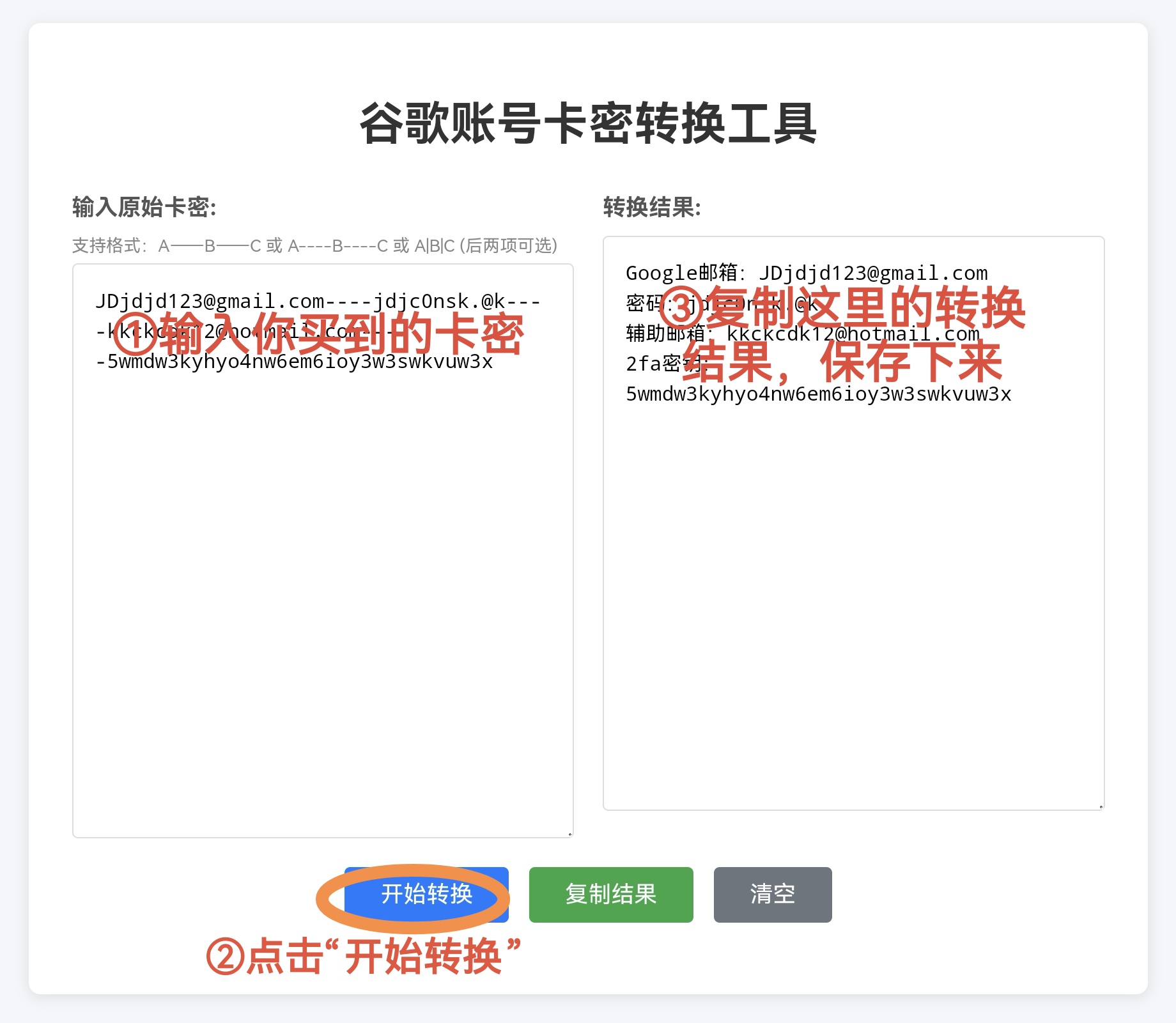The image size is (1176, 1023).
Task: Click the 输入原始卡密 label
Action: [144, 207]
